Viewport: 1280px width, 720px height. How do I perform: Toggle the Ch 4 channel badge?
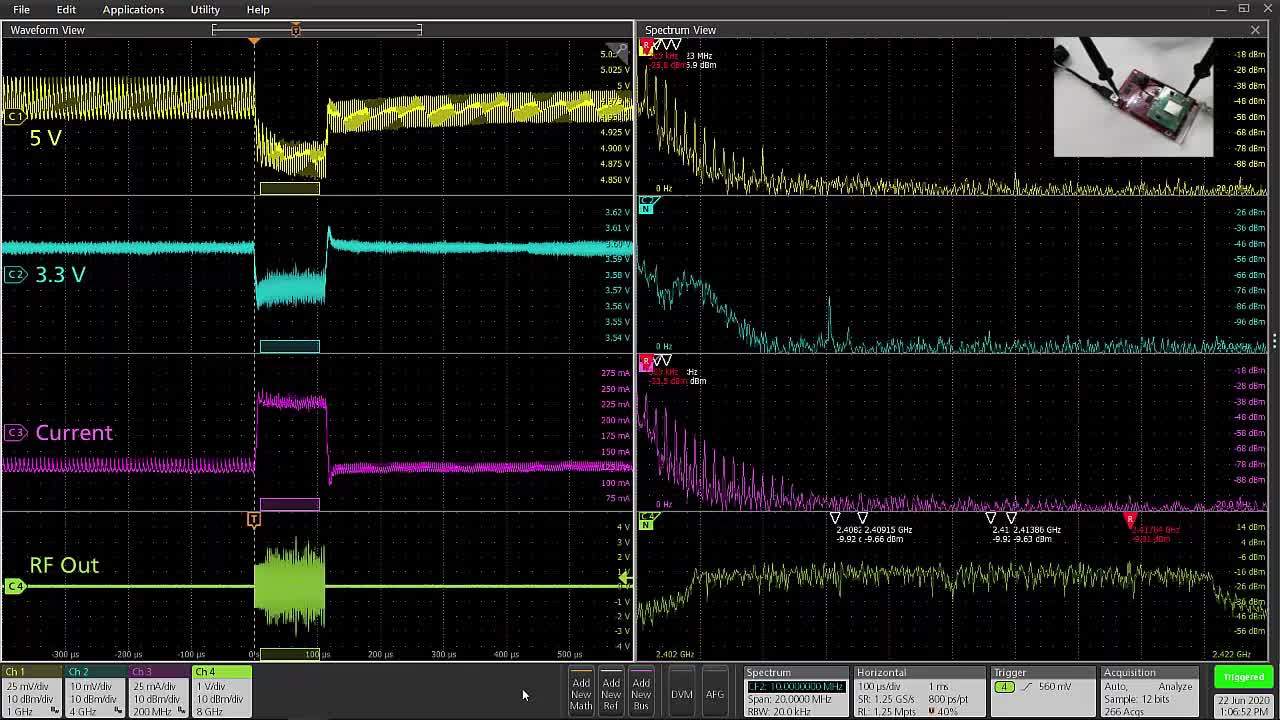(220, 692)
